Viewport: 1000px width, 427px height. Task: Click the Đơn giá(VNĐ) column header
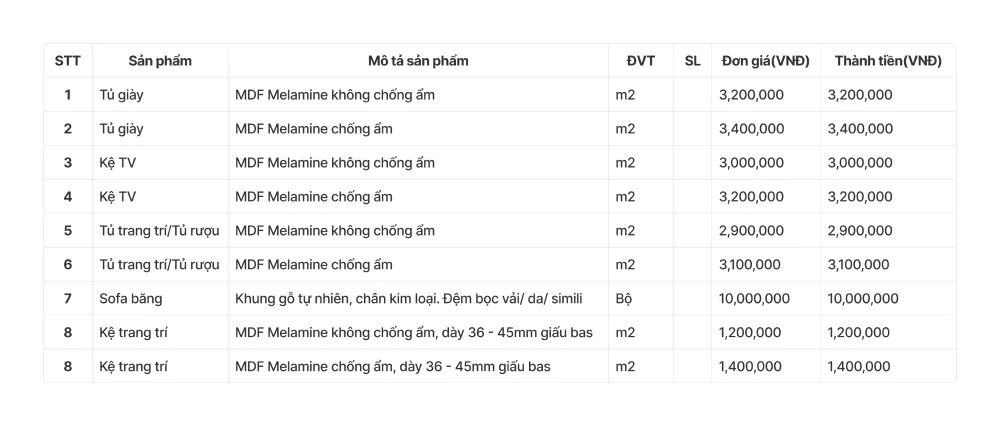765,61
